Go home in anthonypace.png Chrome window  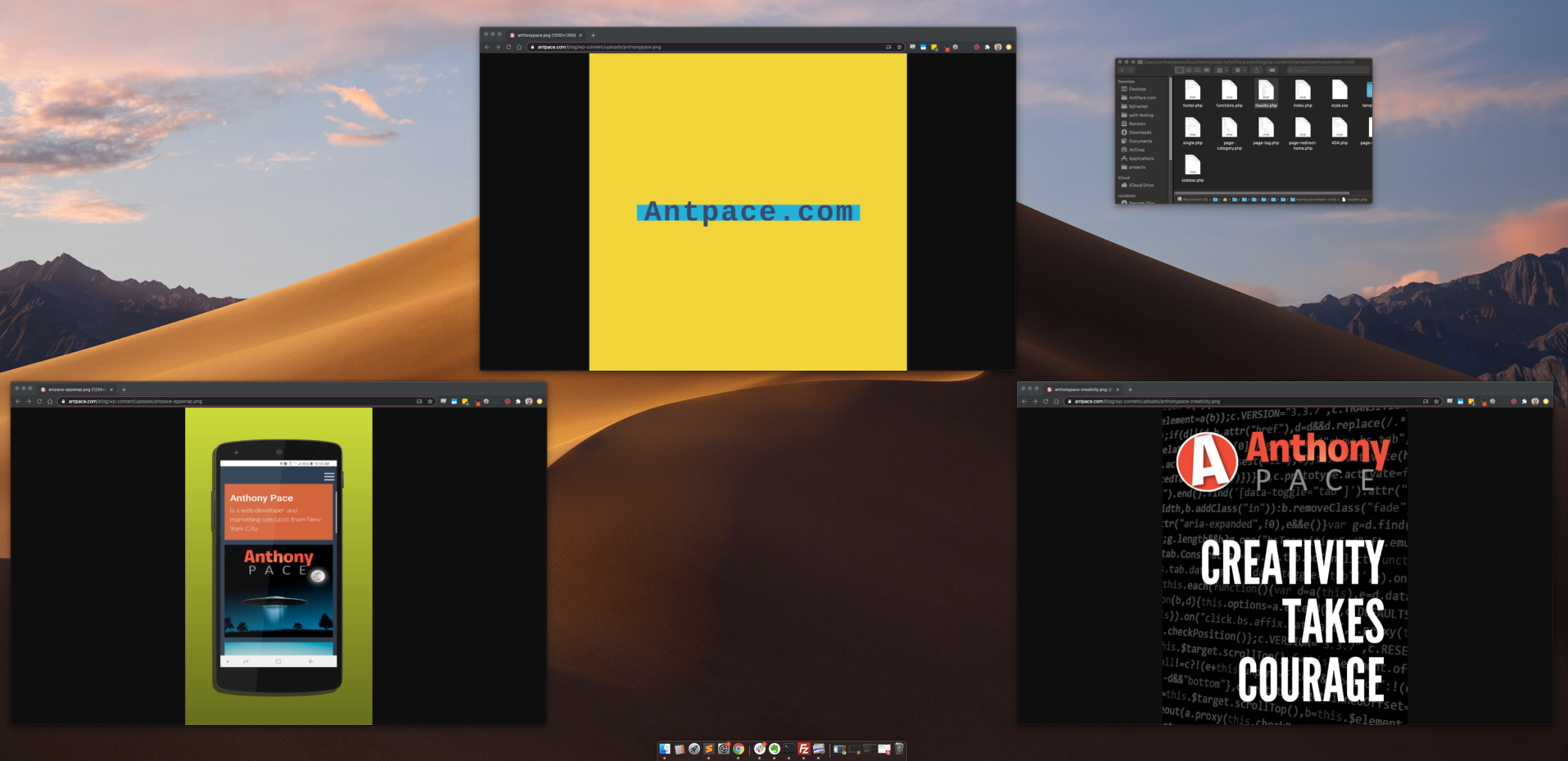pos(519,47)
